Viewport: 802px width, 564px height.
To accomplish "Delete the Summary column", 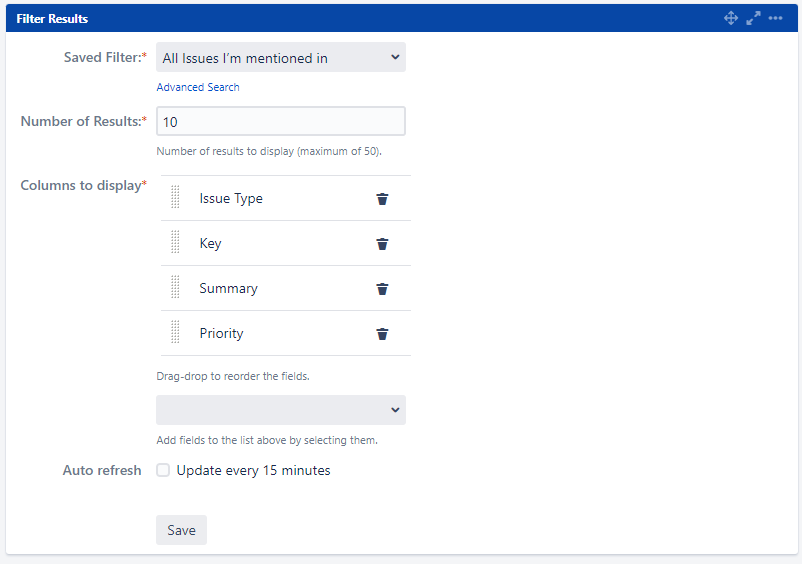I will pos(382,288).
